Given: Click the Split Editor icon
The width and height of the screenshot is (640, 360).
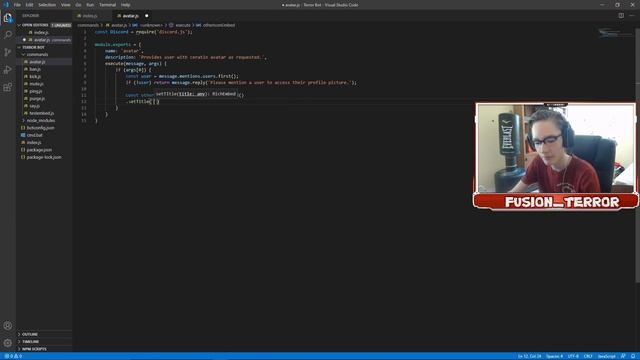Looking at the screenshot, I should [x=621, y=16].
